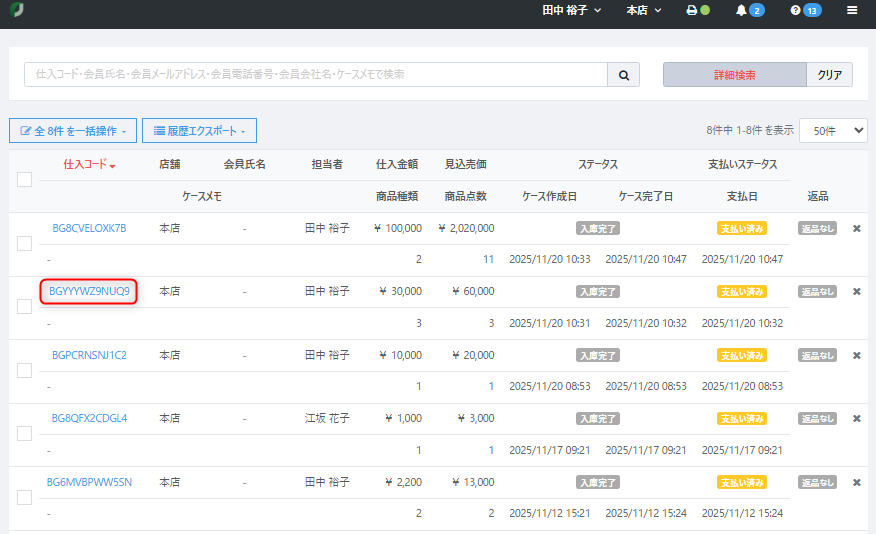876x534 pixels.
Task: Check the select-all checkbox in table header
Action: (x=25, y=179)
